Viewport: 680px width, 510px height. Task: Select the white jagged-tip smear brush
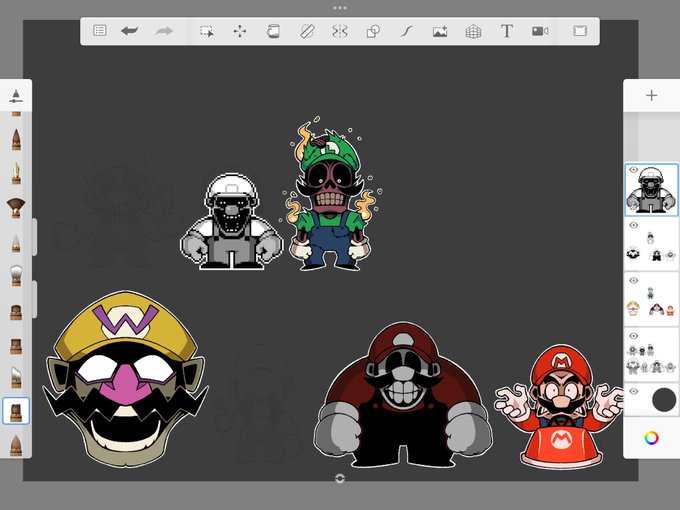16,377
